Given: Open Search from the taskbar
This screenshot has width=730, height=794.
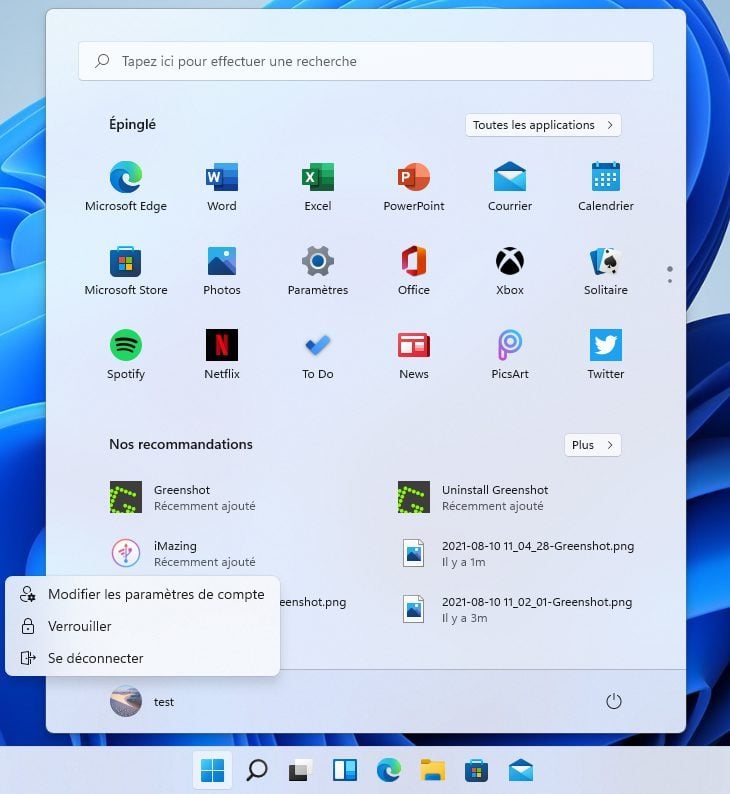Looking at the screenshot, I should [x=257, y=771].
